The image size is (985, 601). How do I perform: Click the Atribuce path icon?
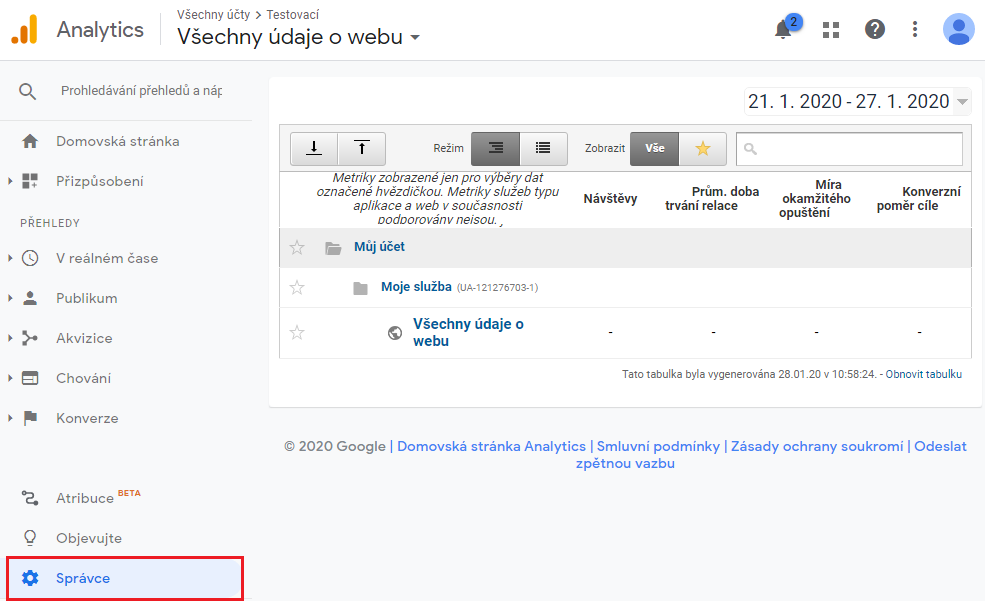point(30,498)
